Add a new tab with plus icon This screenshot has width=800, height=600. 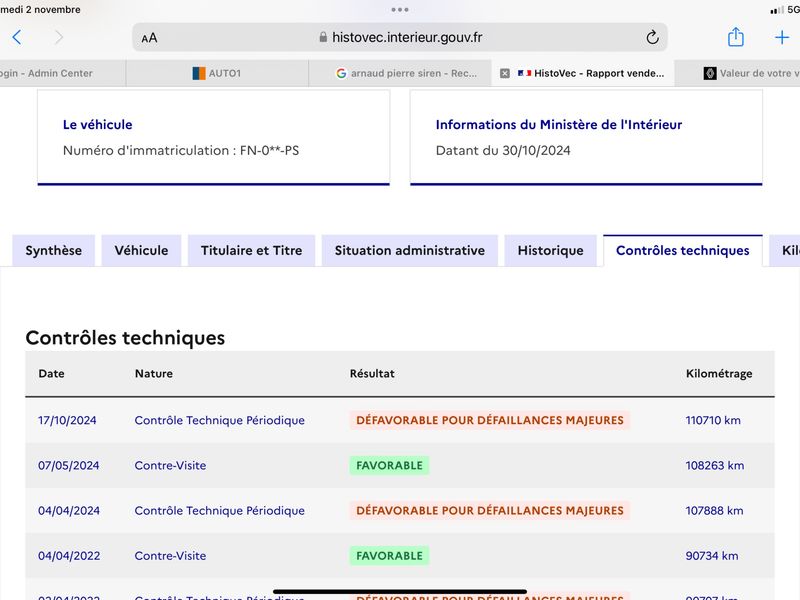coord(782,37)
